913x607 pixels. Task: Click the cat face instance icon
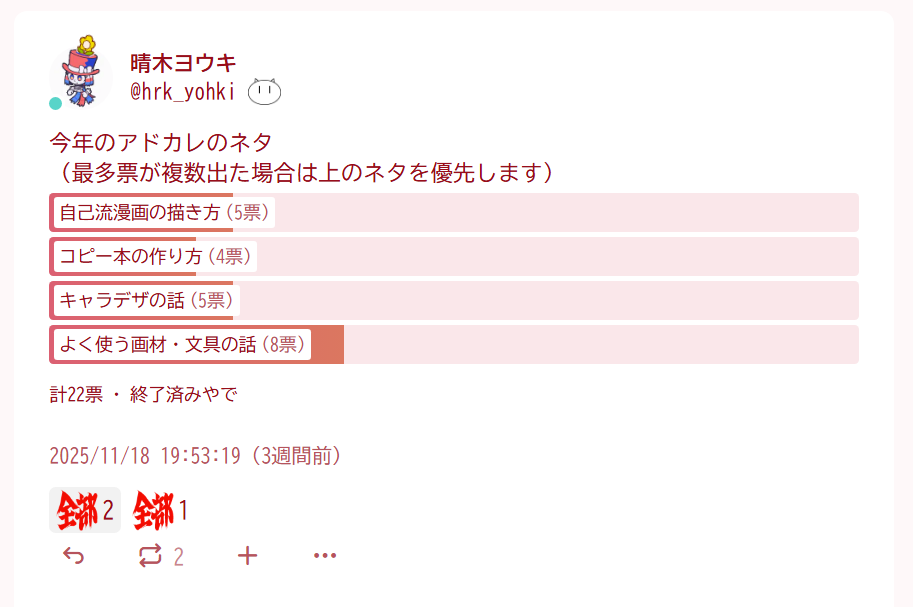(264, 93)
